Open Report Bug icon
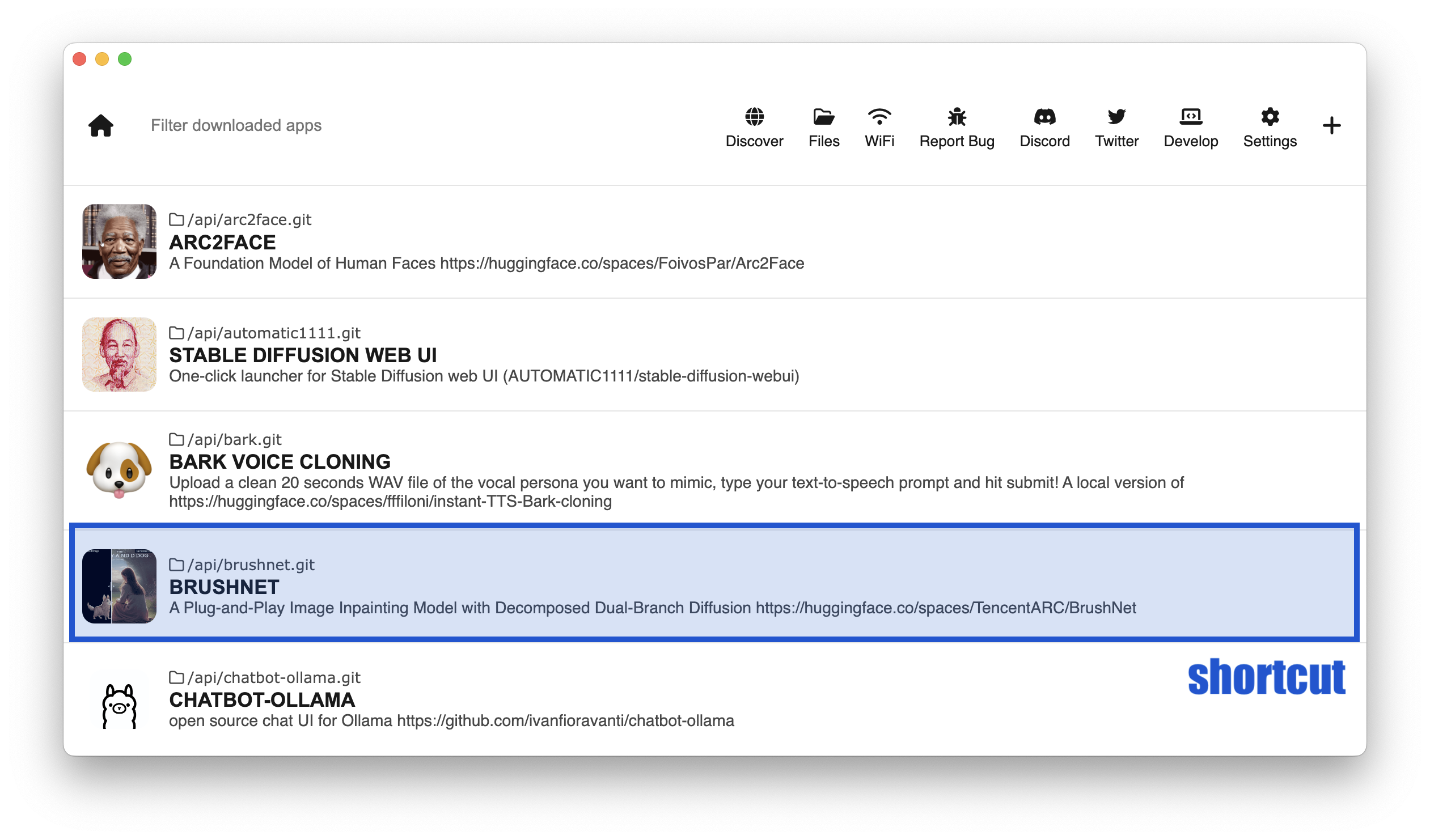This screenshot has height=840, width=1430. click(x=957, y=117)
